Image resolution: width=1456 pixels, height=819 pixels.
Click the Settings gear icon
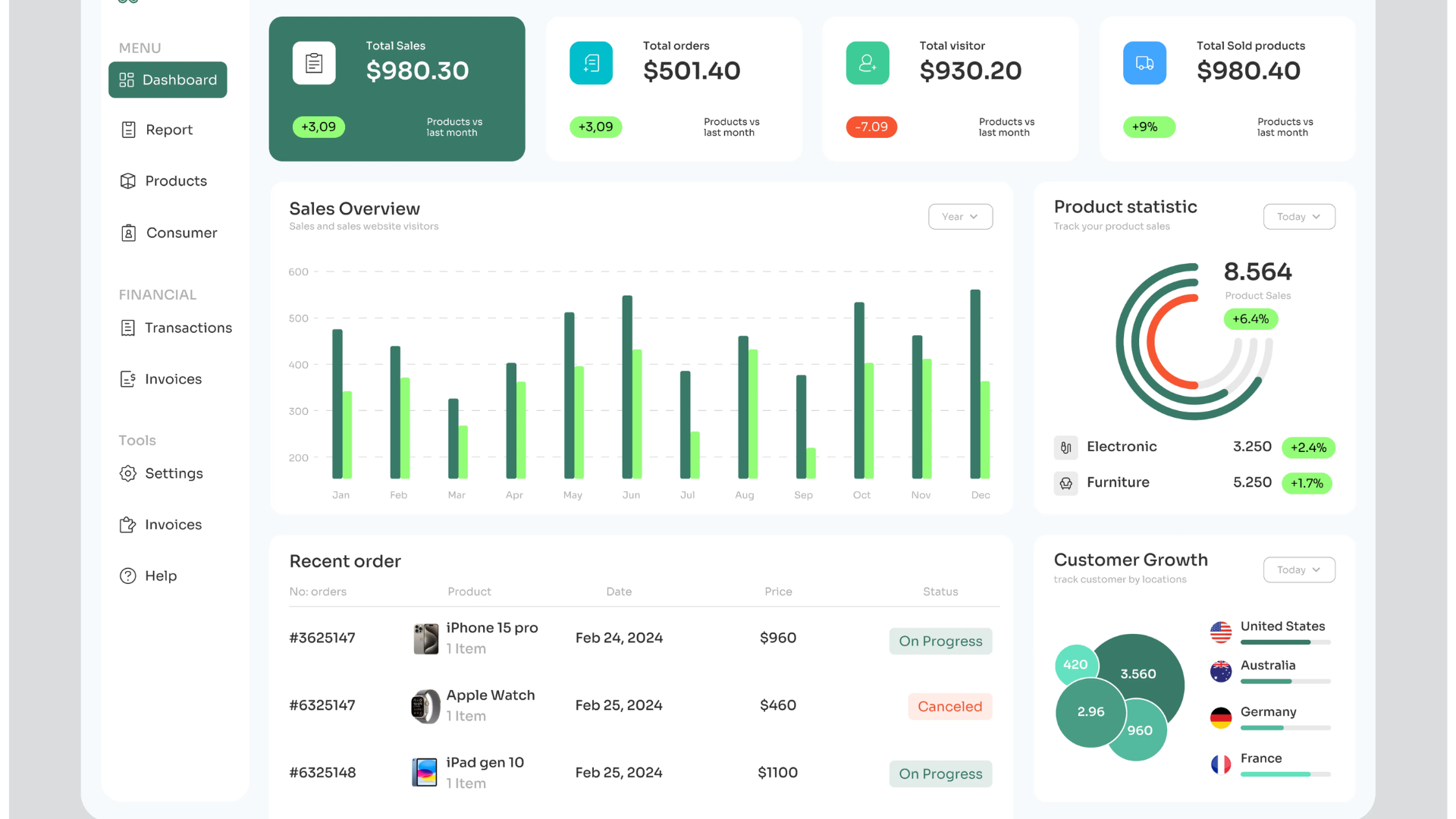(x=128, y=473)
